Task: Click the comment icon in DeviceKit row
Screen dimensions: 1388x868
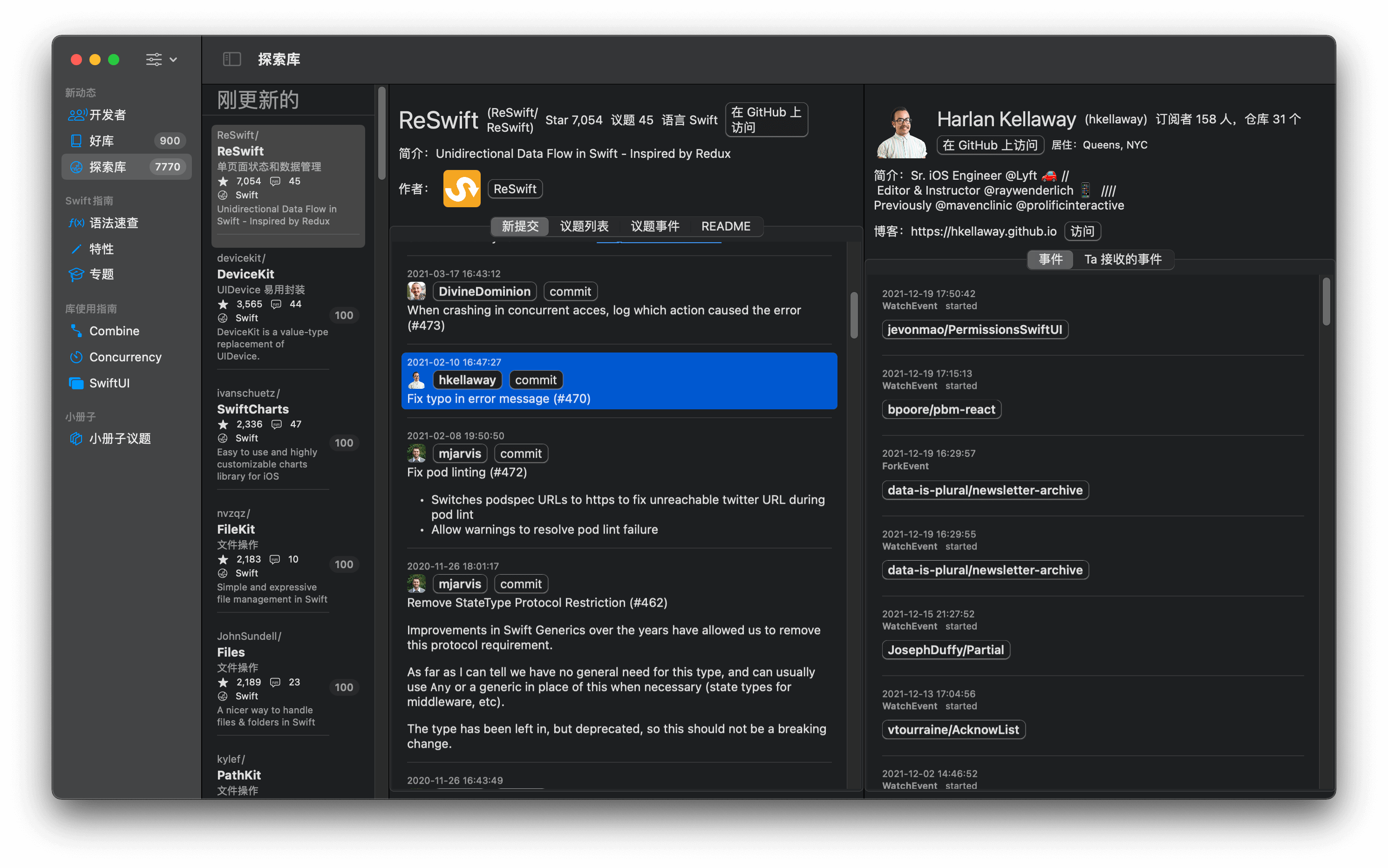Action: tap(276, 304)
